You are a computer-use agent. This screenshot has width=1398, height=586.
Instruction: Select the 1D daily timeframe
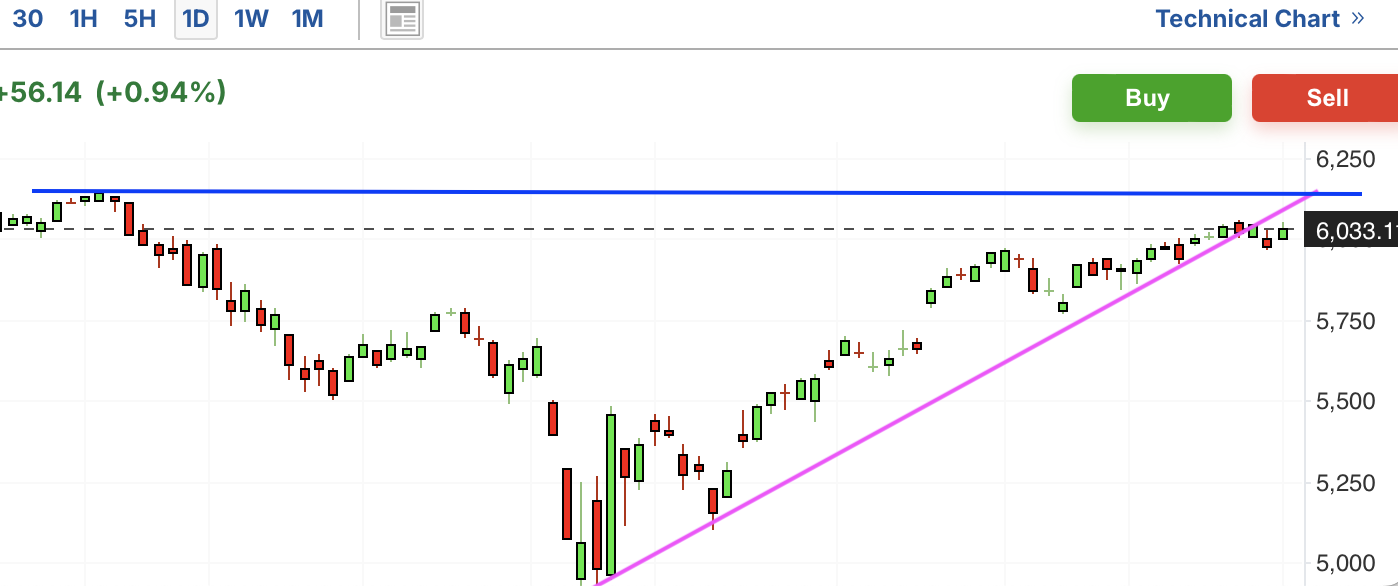pyautogui.click(x=196, y=19)
